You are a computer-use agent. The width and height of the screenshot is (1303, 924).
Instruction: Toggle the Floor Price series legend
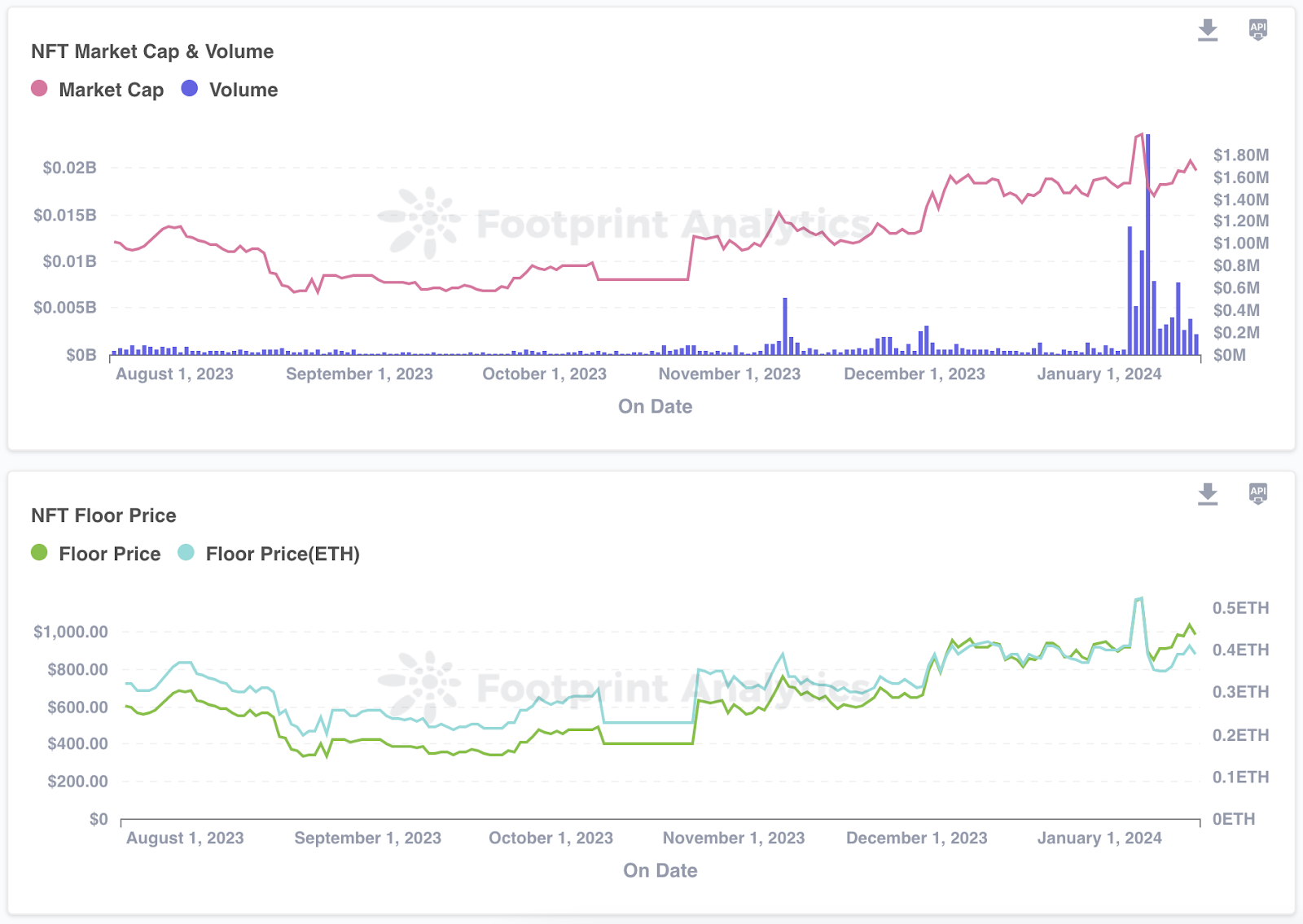pyautogui.click(x=109, y=554)
